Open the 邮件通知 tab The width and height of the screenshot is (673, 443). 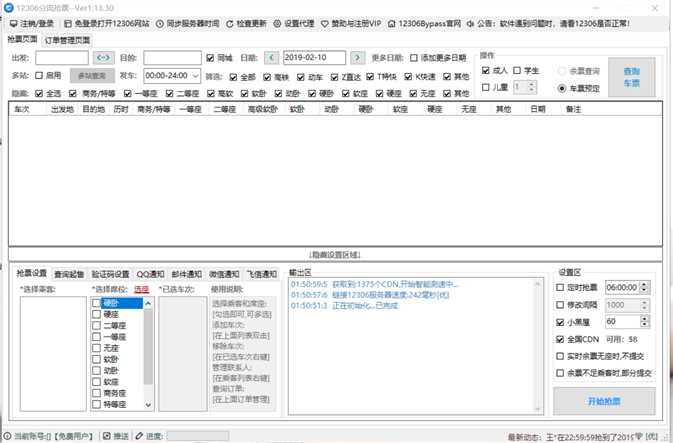(187, 274)
